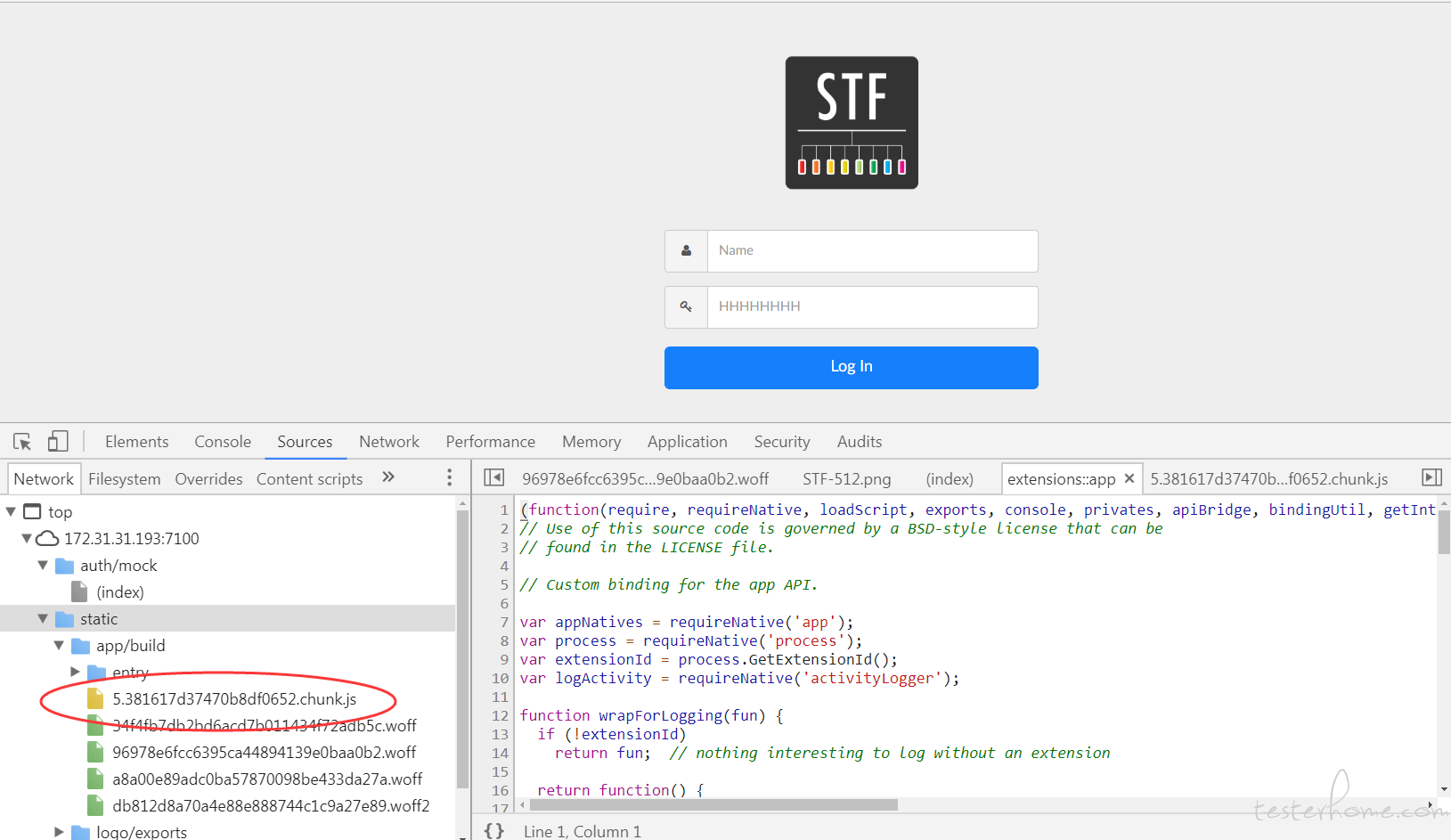Expand the entry folder

point(75,672)
